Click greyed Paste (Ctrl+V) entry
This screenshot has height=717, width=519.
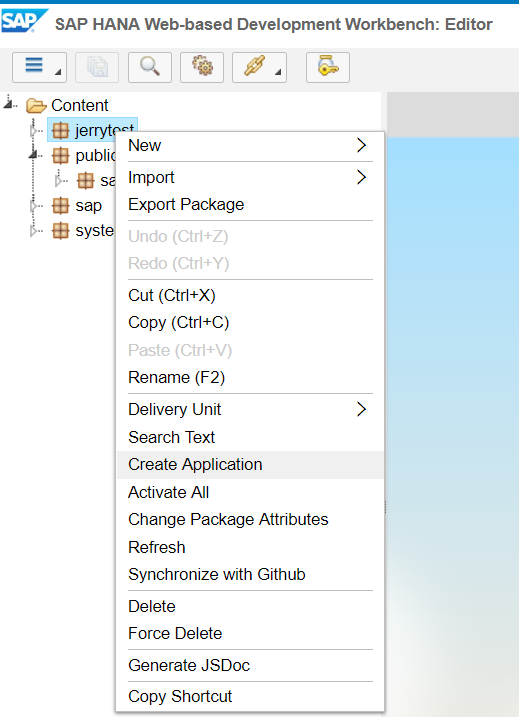(250, 350)
